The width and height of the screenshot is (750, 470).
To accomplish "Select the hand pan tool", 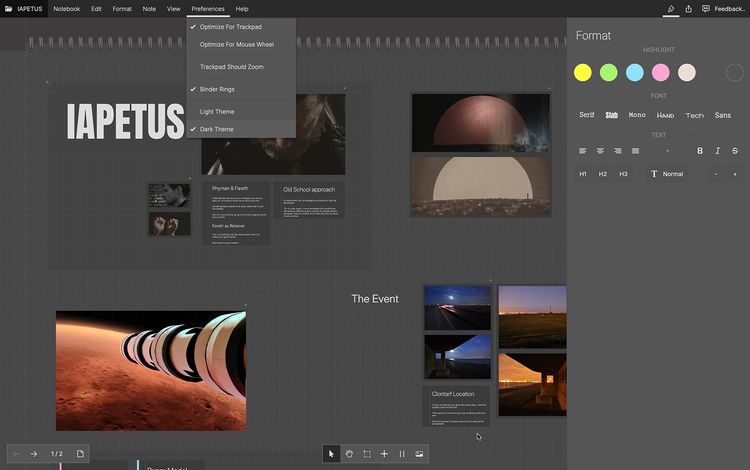I will pyautogui.click(x=349, y=454).
